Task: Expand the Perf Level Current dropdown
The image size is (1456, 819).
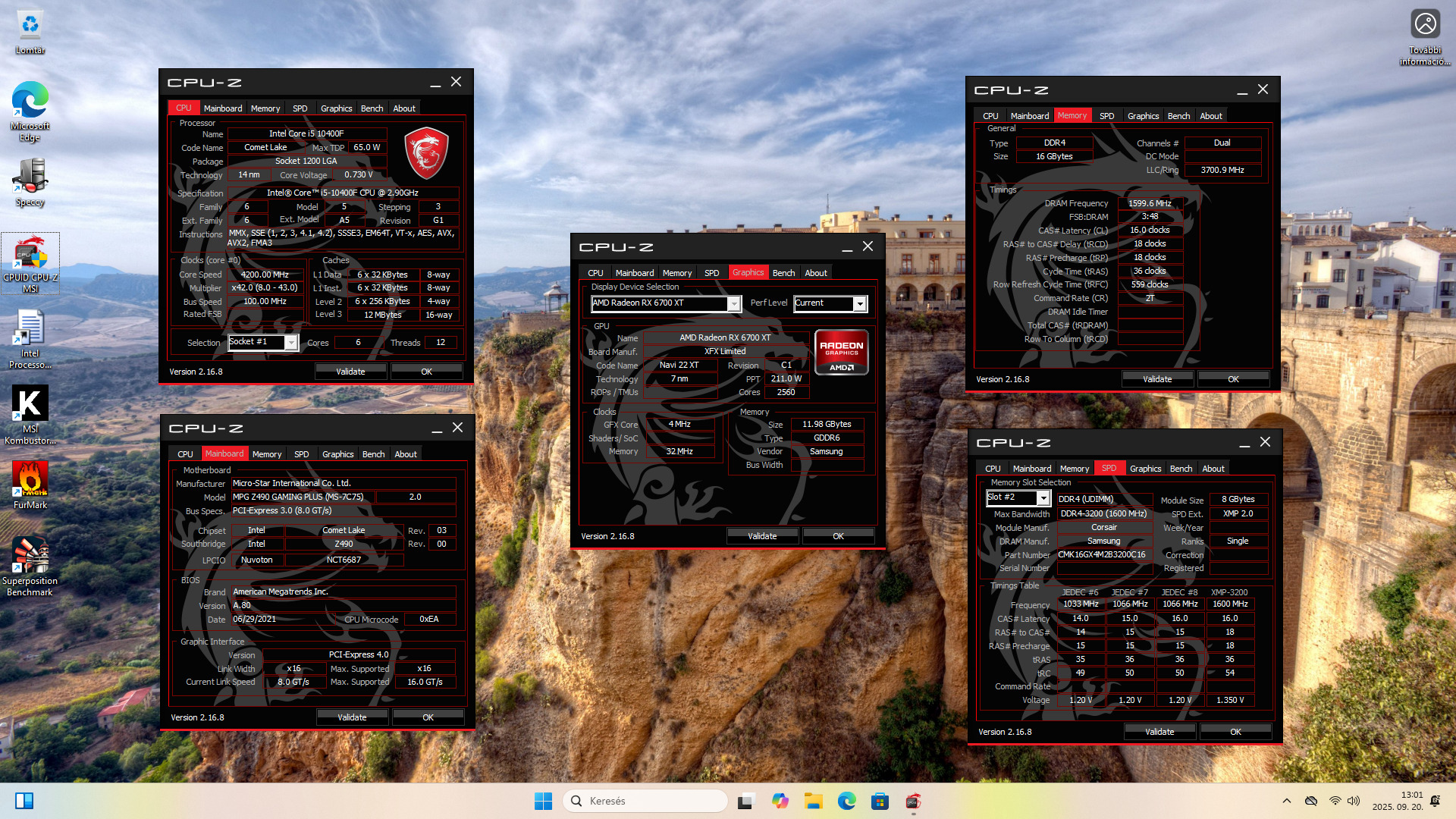Action: click(x=859, y=304)
